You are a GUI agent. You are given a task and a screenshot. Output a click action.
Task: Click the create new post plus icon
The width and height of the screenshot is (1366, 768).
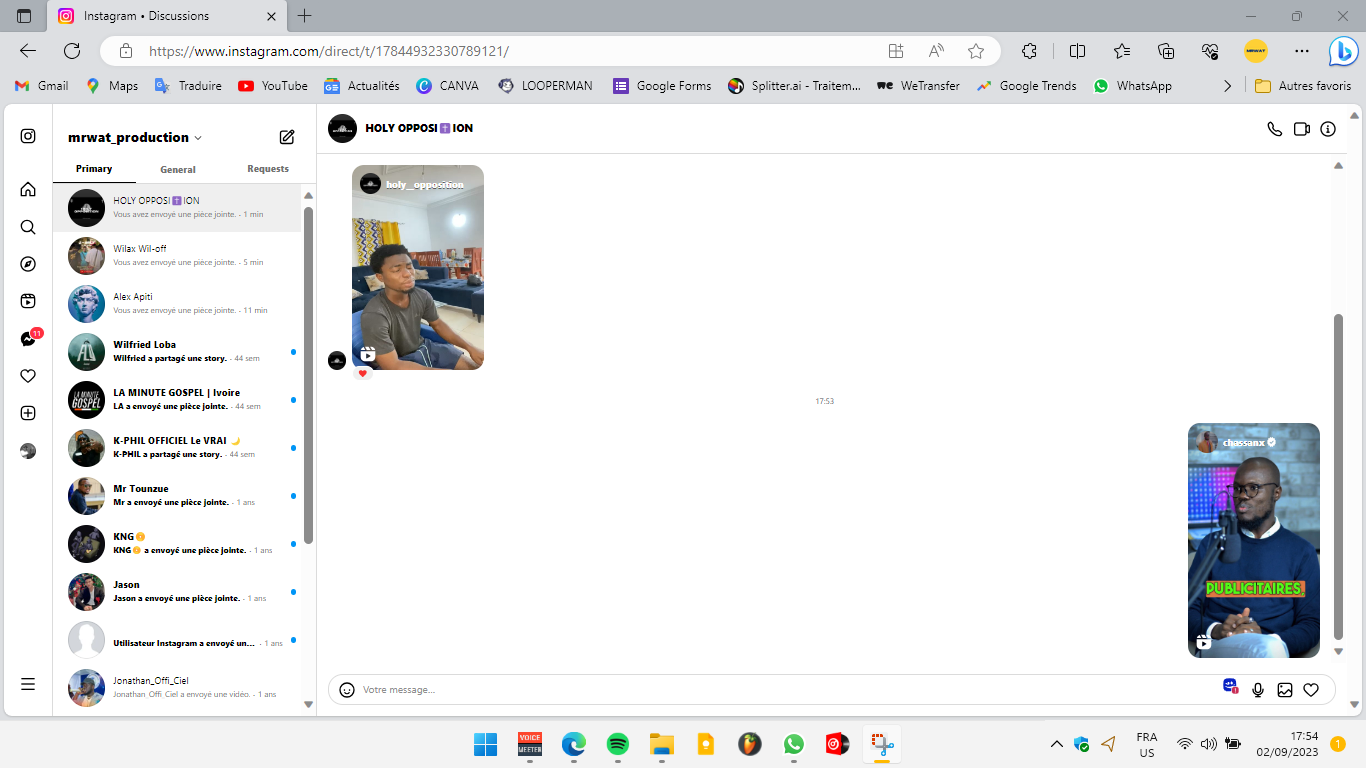click(28, 413)
